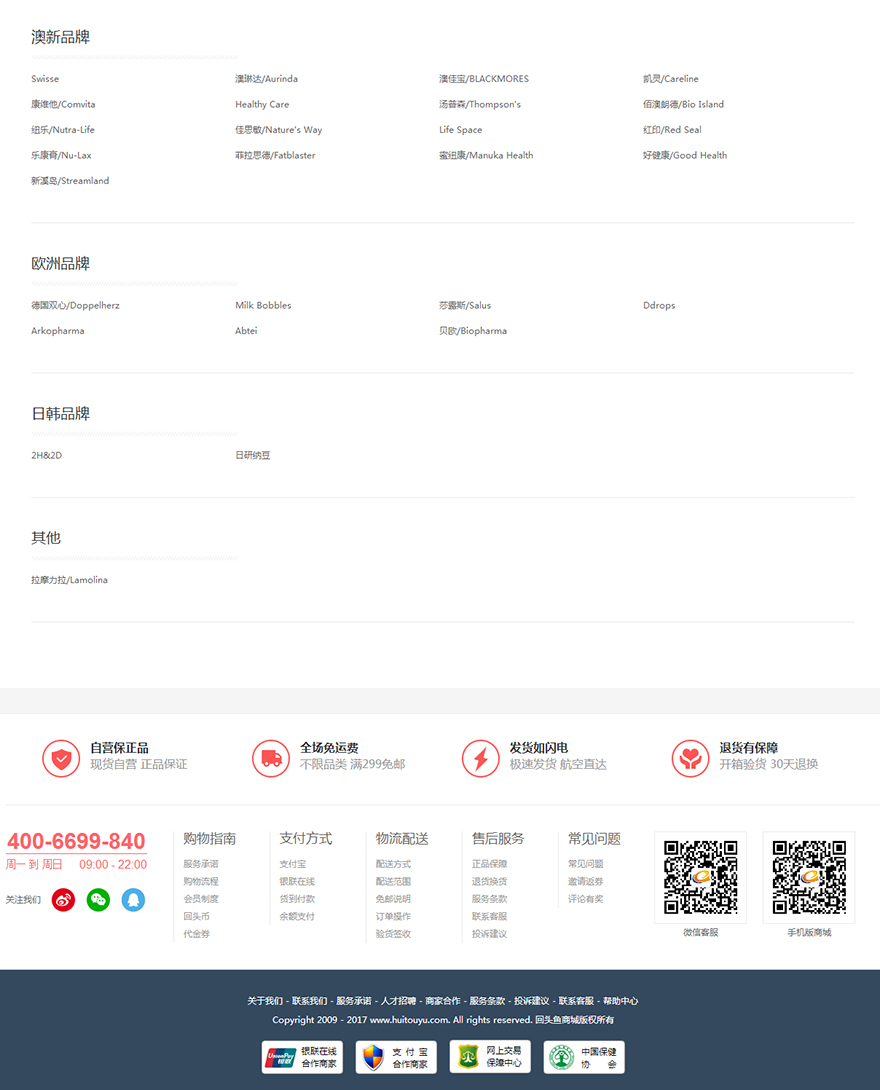Viewport: 880px width, 1090px height.
Task: Click the 400-6699-840 hotline number
Action: coord(76,842)
